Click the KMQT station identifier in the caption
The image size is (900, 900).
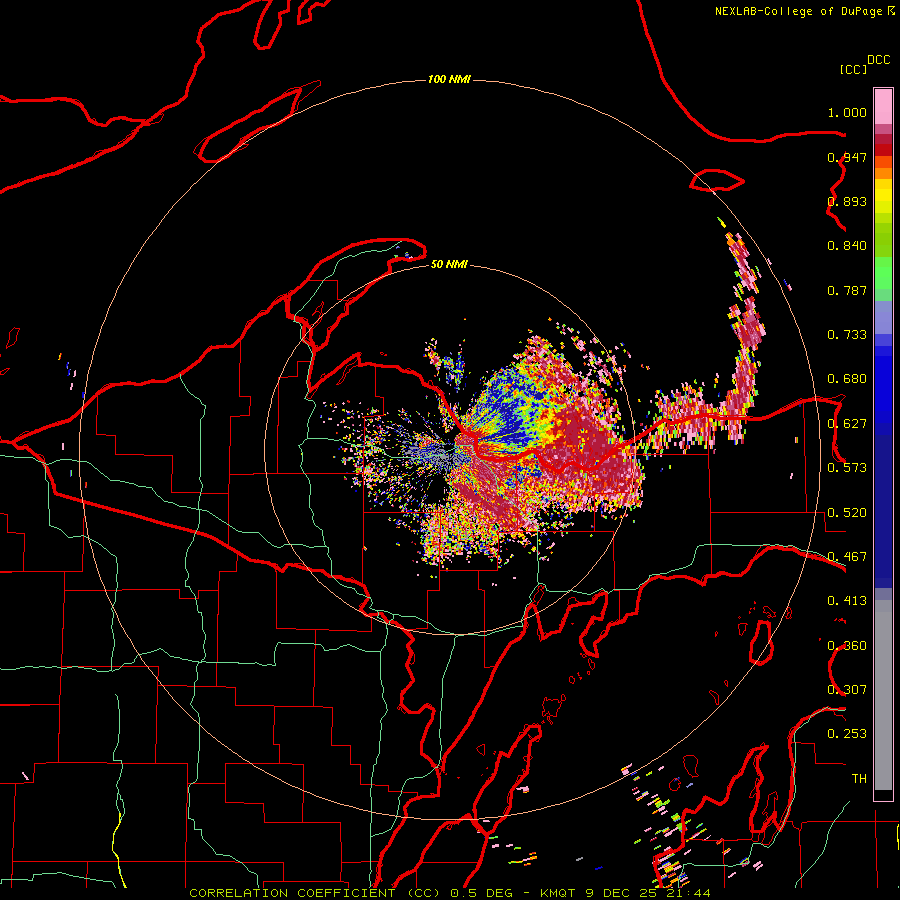[x=559, y=893]
